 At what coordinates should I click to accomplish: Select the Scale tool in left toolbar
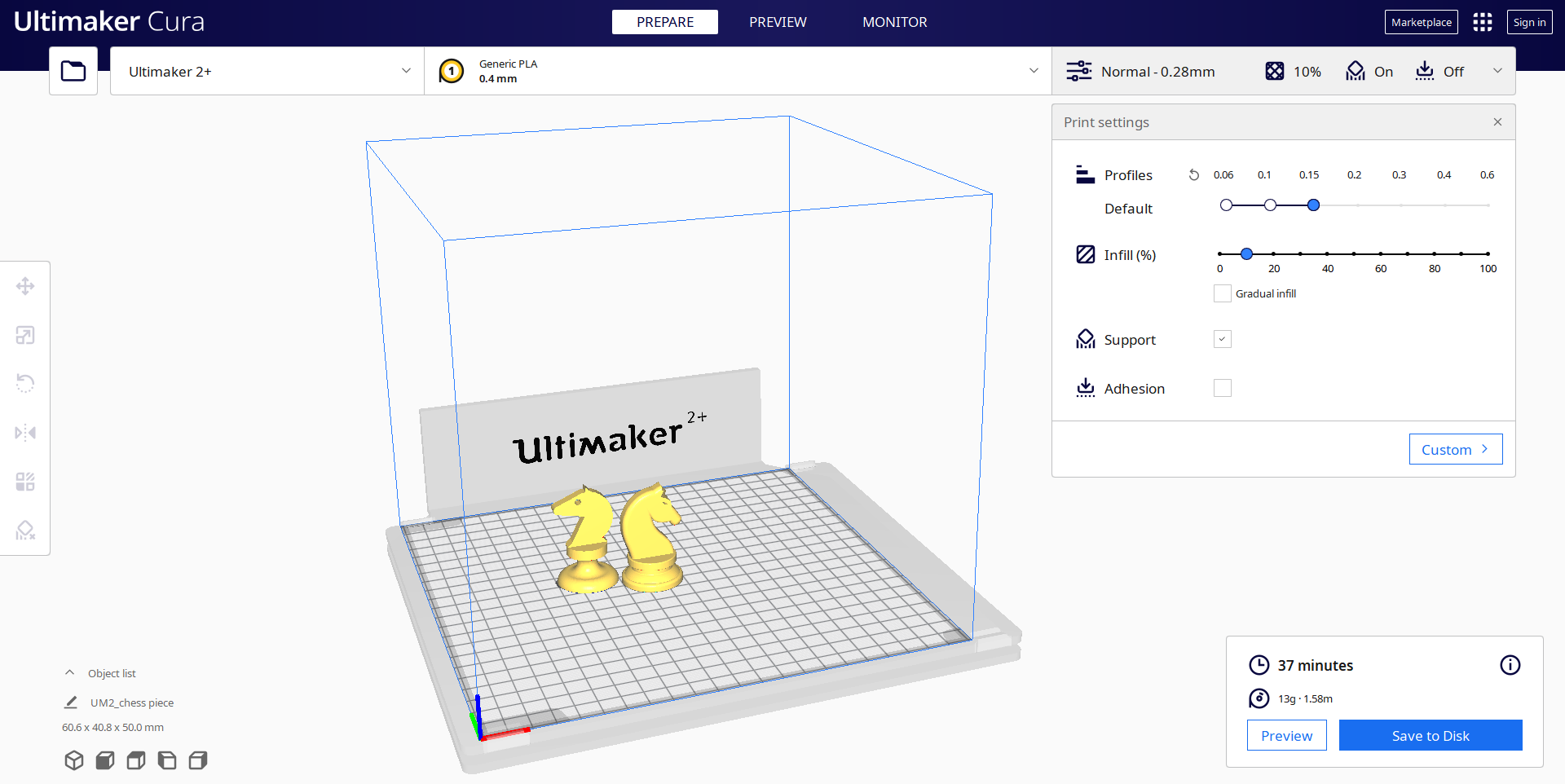25,335
